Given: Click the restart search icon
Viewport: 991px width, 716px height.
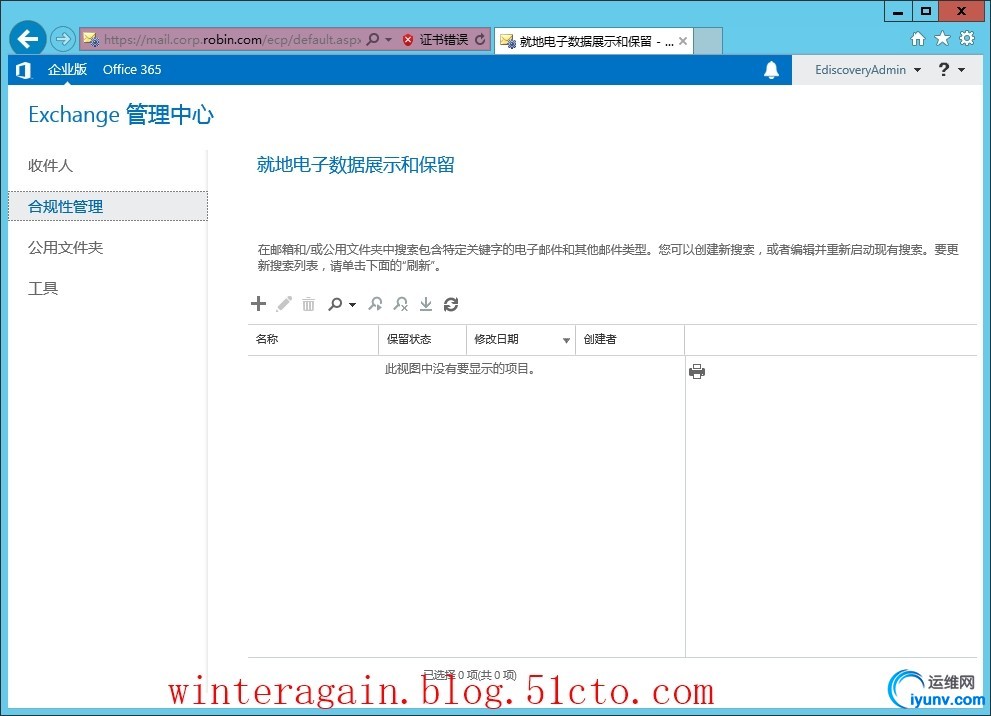Looking at the screenshot, I should (375, 304).
